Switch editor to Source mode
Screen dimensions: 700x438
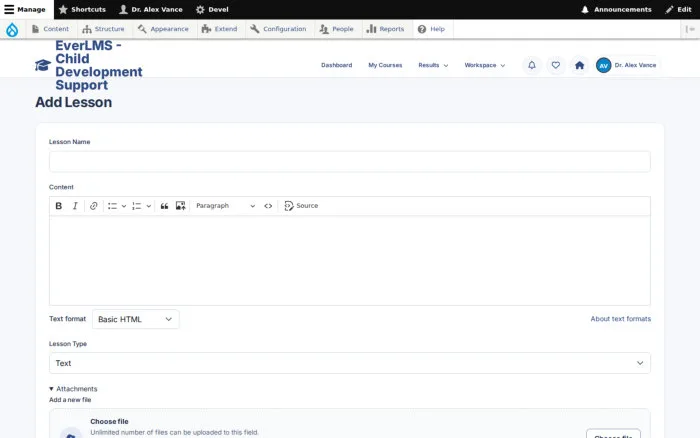coord(301,206)
